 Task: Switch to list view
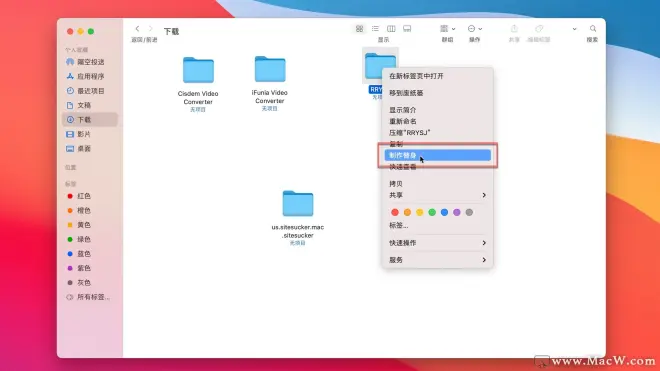(x=375, y=29)
